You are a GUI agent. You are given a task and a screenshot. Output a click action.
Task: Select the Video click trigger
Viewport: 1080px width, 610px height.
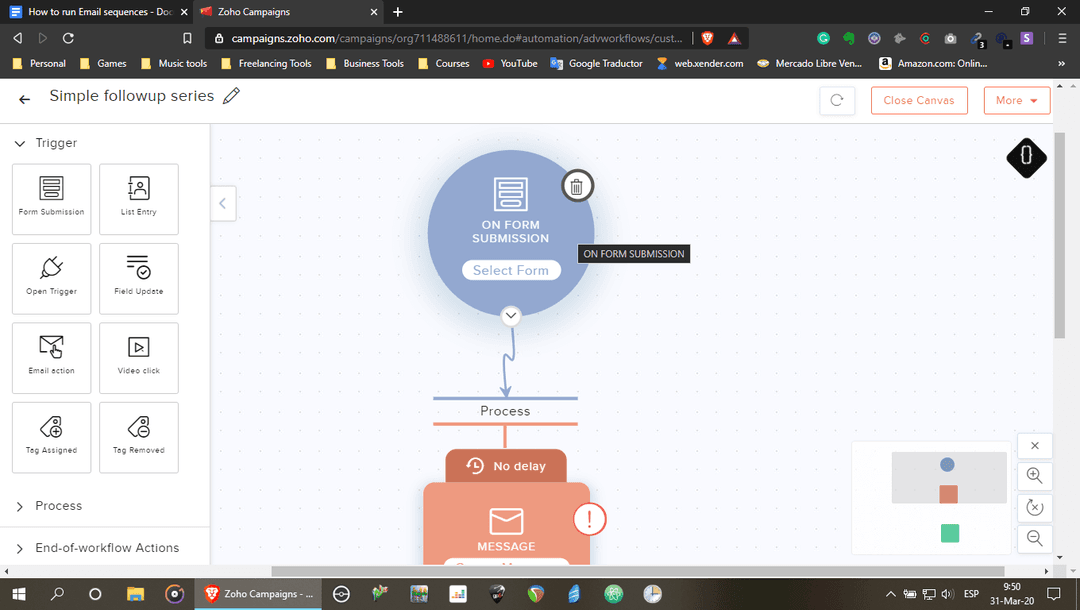pos(138,358)
